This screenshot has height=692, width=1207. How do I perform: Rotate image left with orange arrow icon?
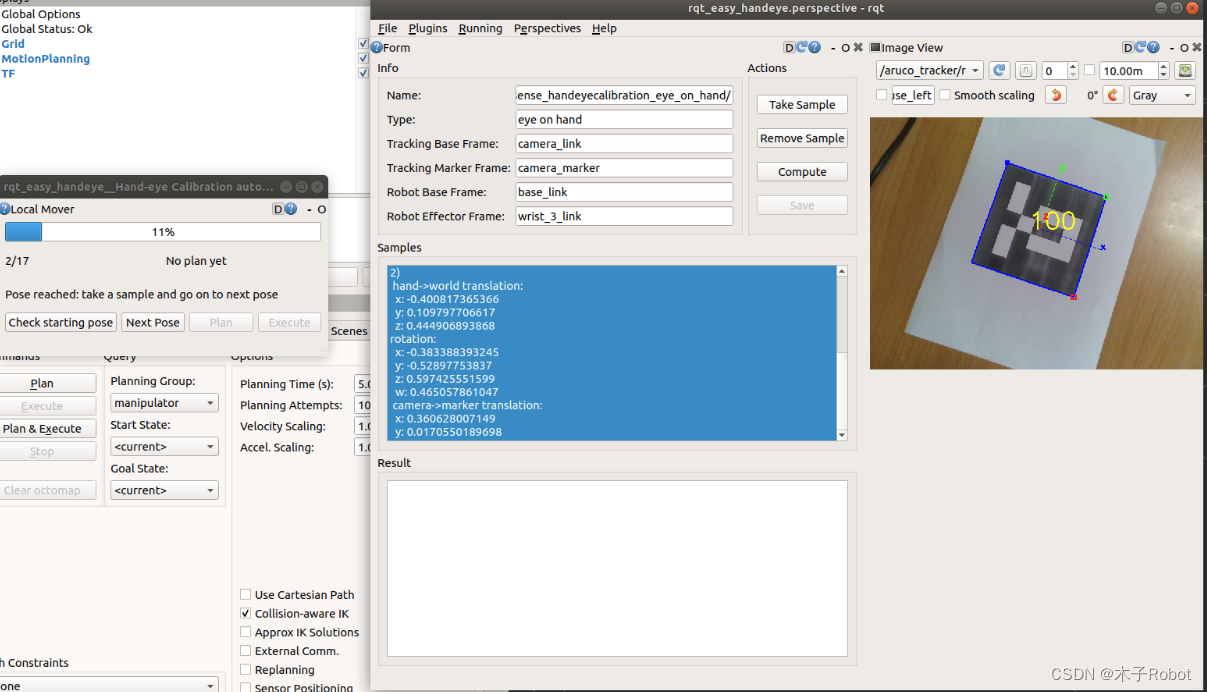[1057, 95]
